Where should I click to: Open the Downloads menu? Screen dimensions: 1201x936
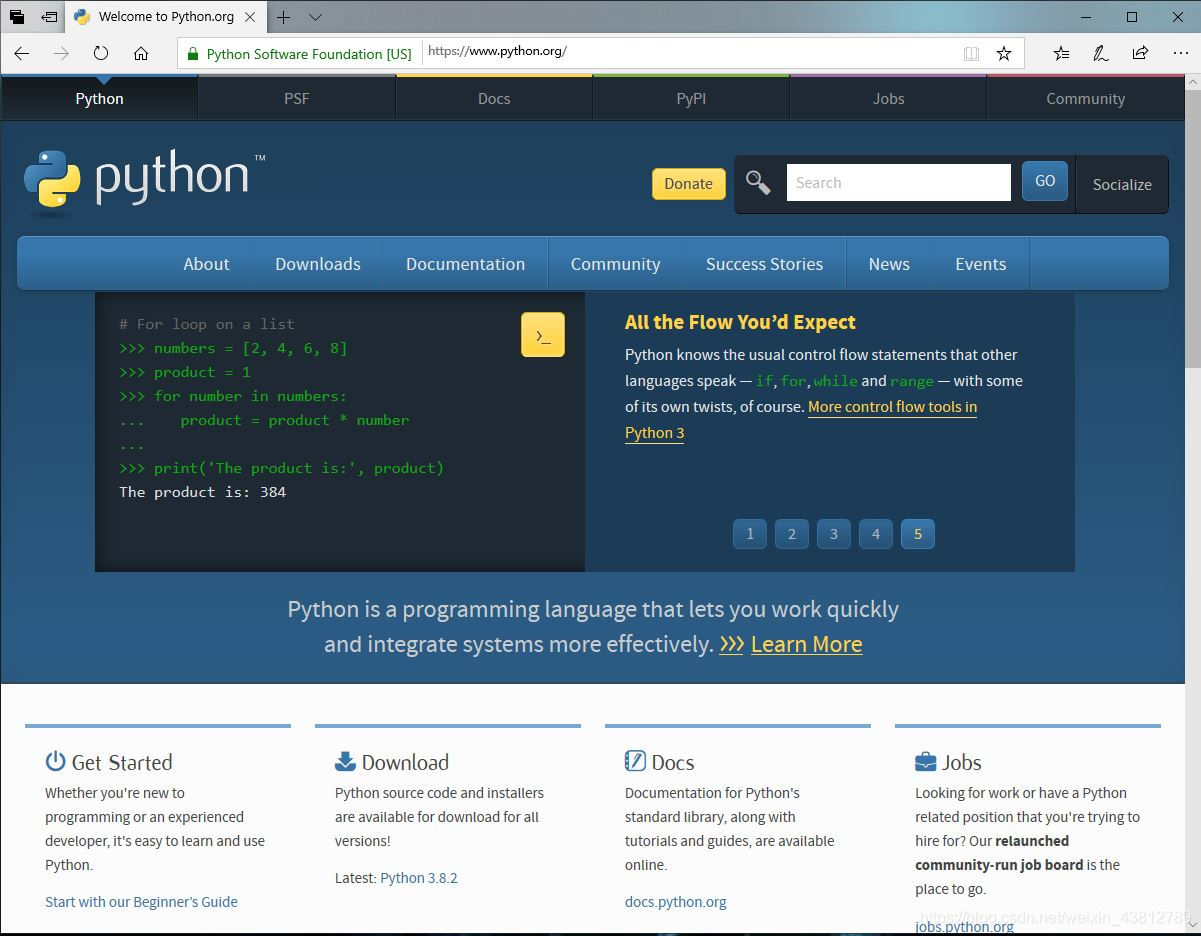(318, 264)
